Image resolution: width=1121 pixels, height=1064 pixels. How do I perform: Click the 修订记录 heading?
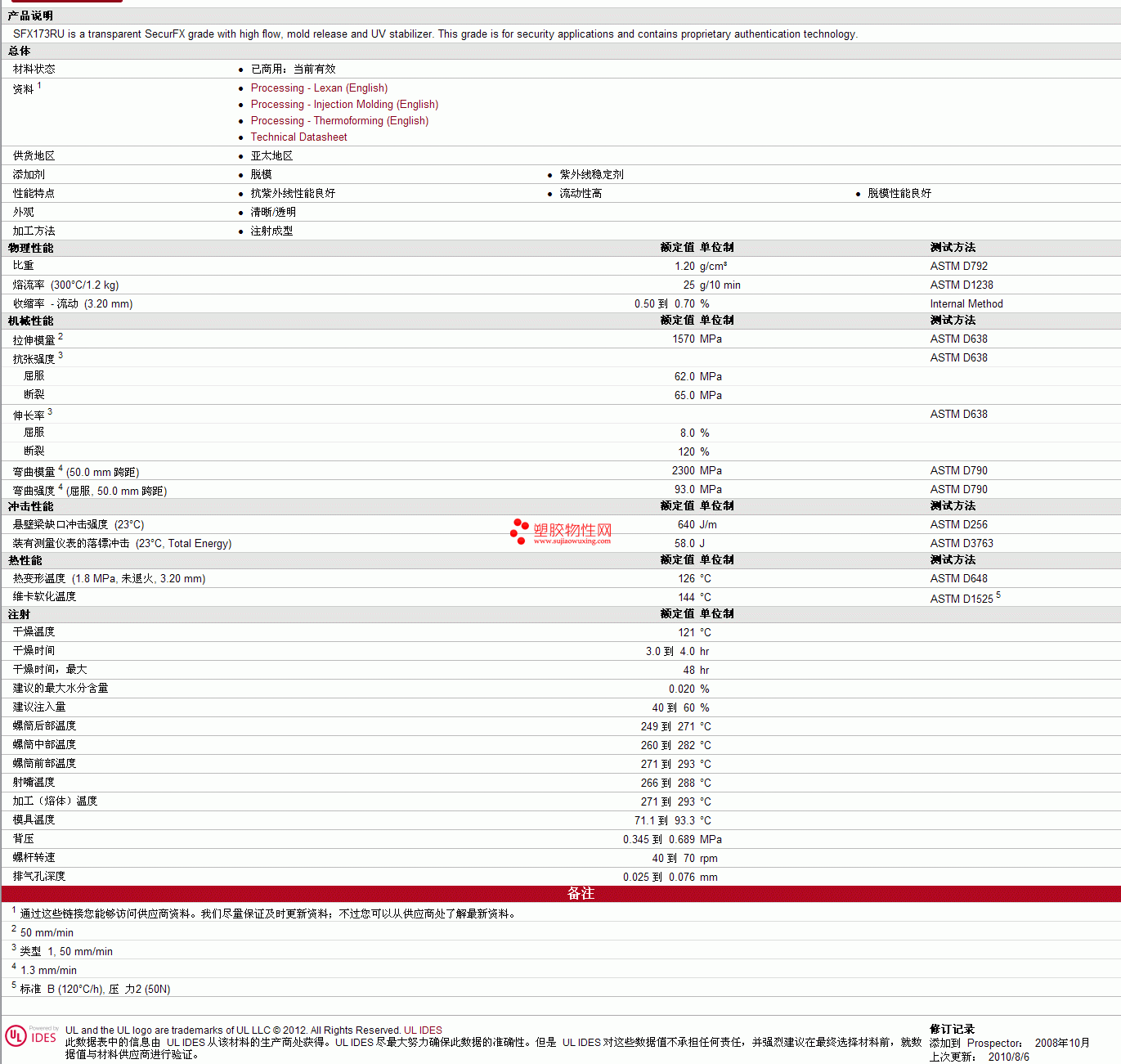952,1030
